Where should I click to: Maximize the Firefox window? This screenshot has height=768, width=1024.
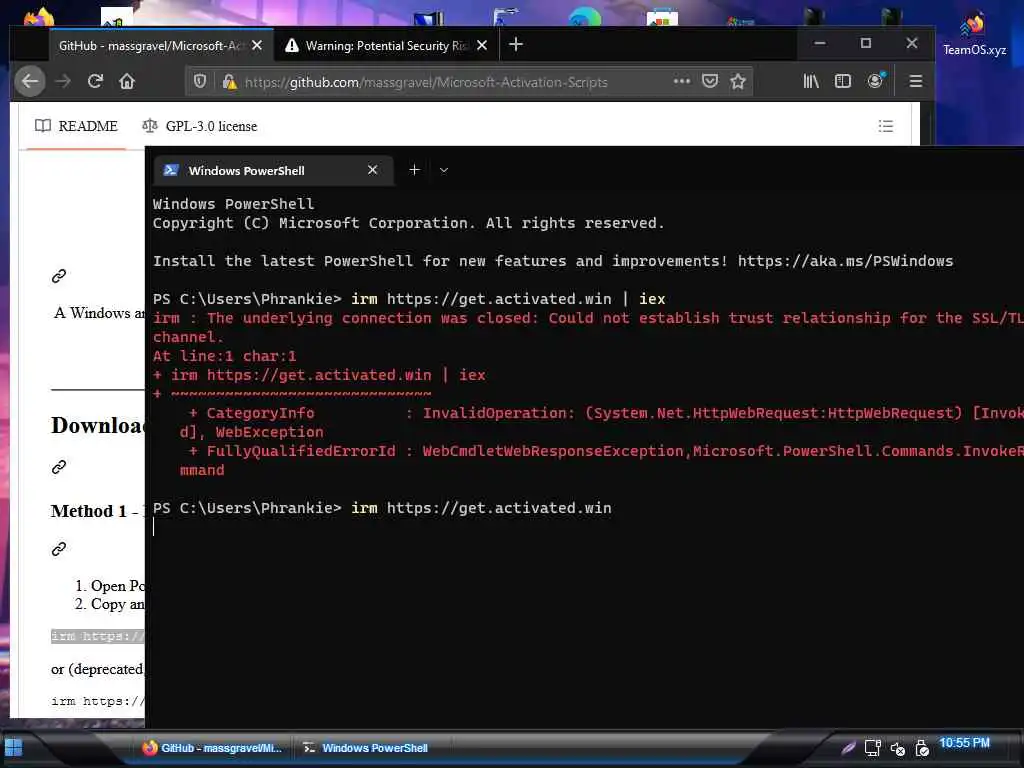coord(866,43)
